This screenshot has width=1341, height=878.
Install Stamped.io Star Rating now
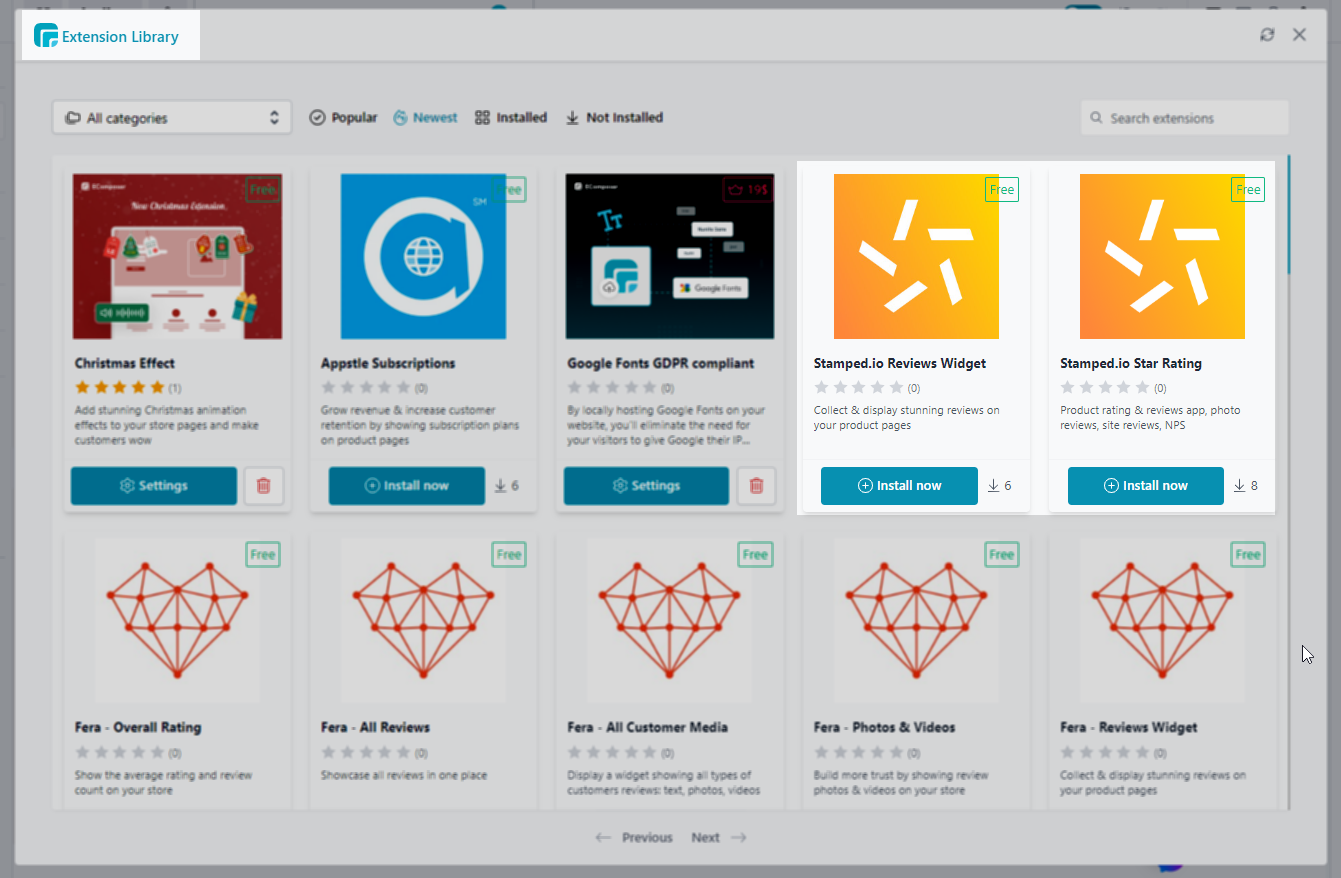1146,485
